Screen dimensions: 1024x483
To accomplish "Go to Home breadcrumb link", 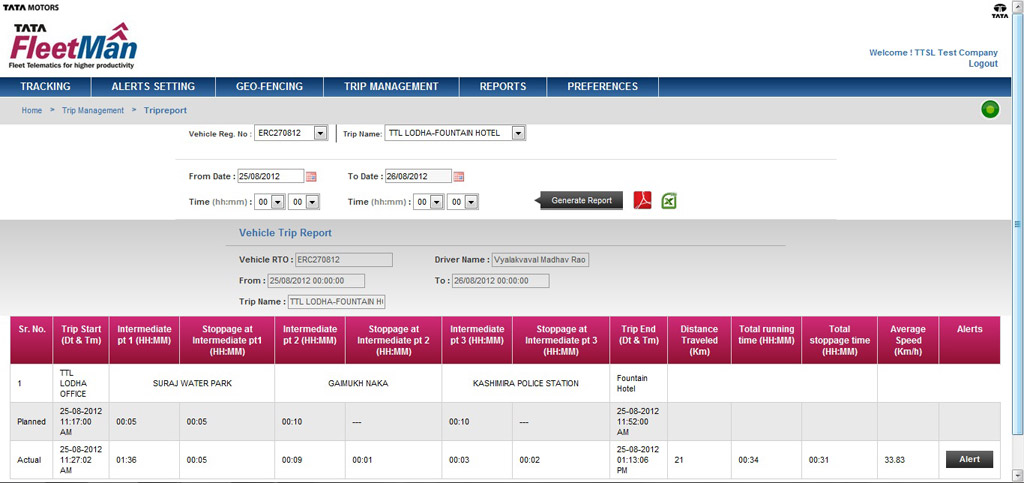I will [x=31, y=111].
